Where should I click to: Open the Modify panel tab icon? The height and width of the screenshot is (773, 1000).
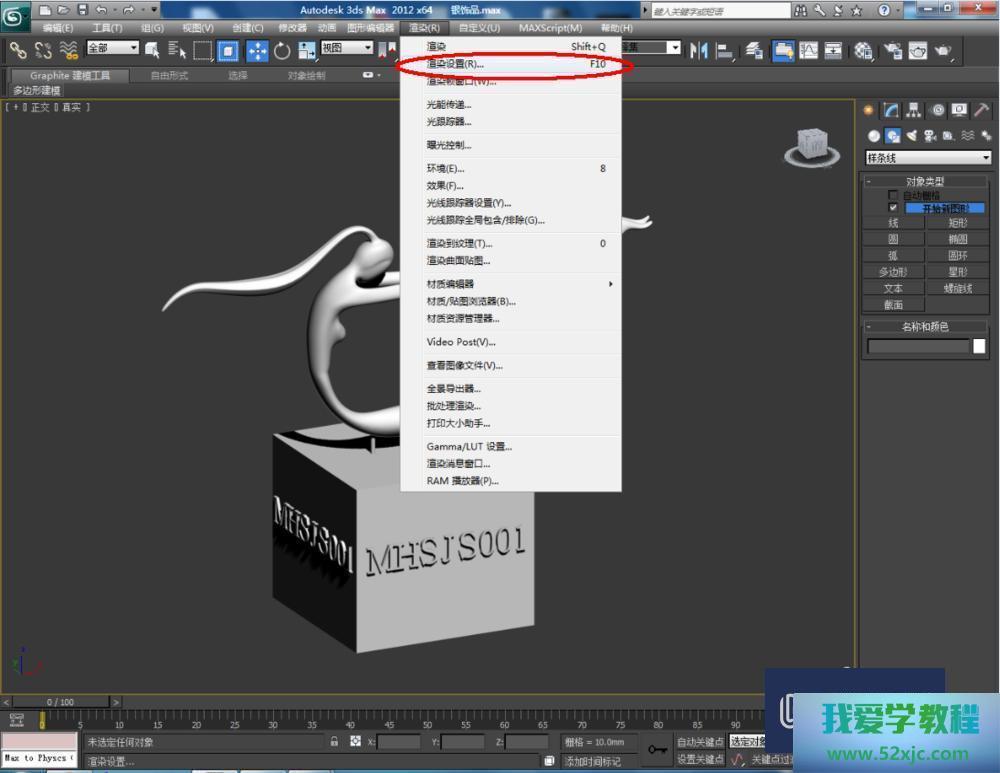click(890, 111)
